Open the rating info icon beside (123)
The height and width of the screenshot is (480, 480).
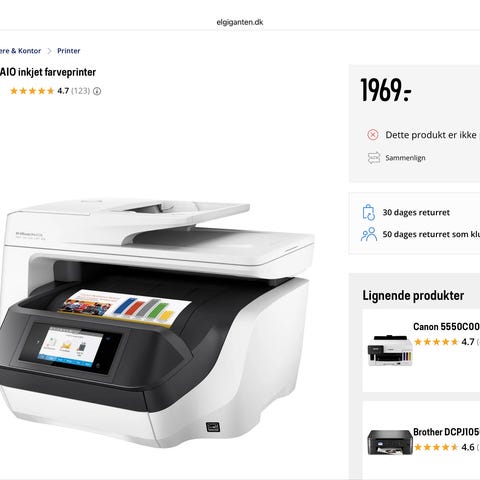97,91
